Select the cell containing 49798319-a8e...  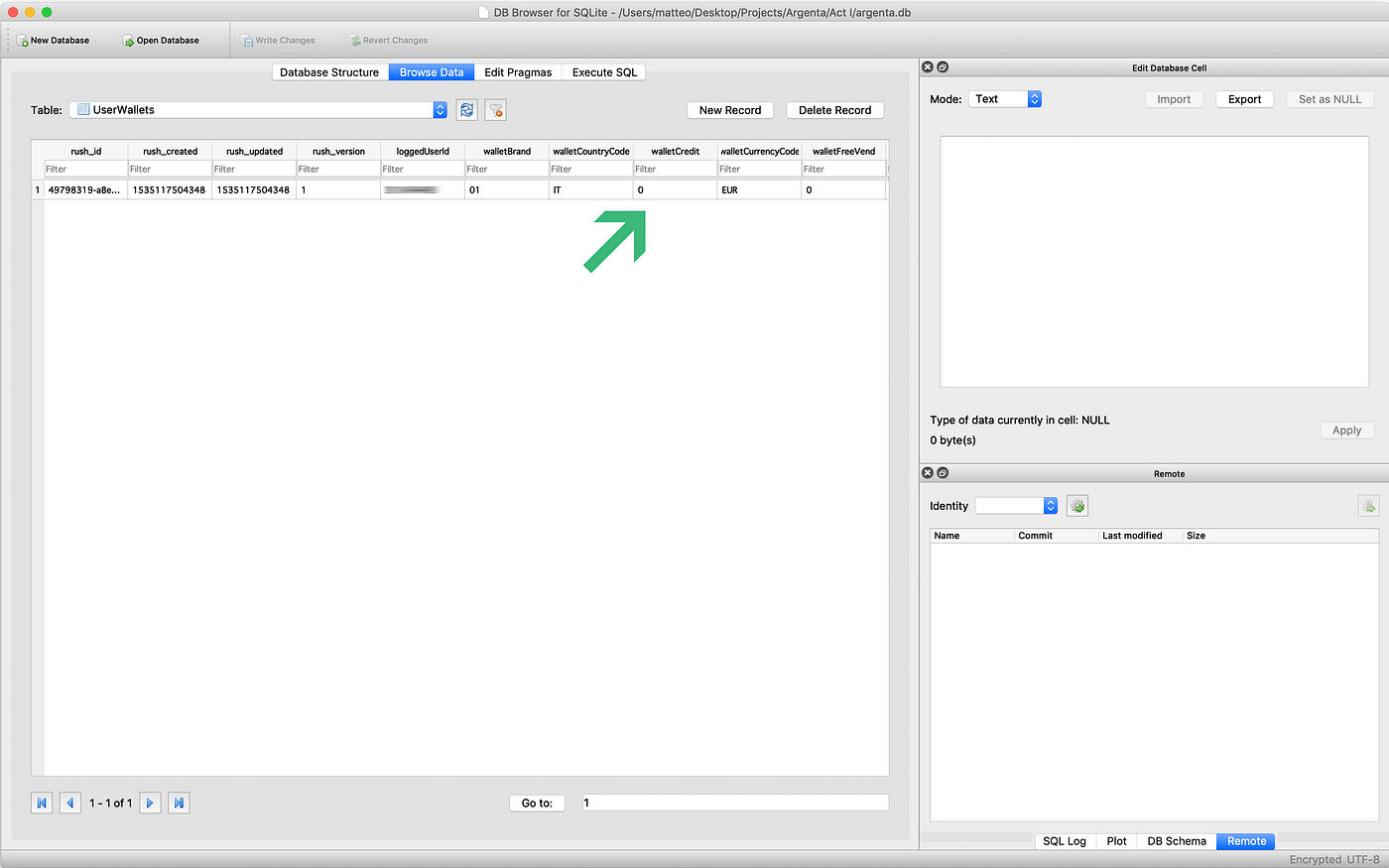85,189
